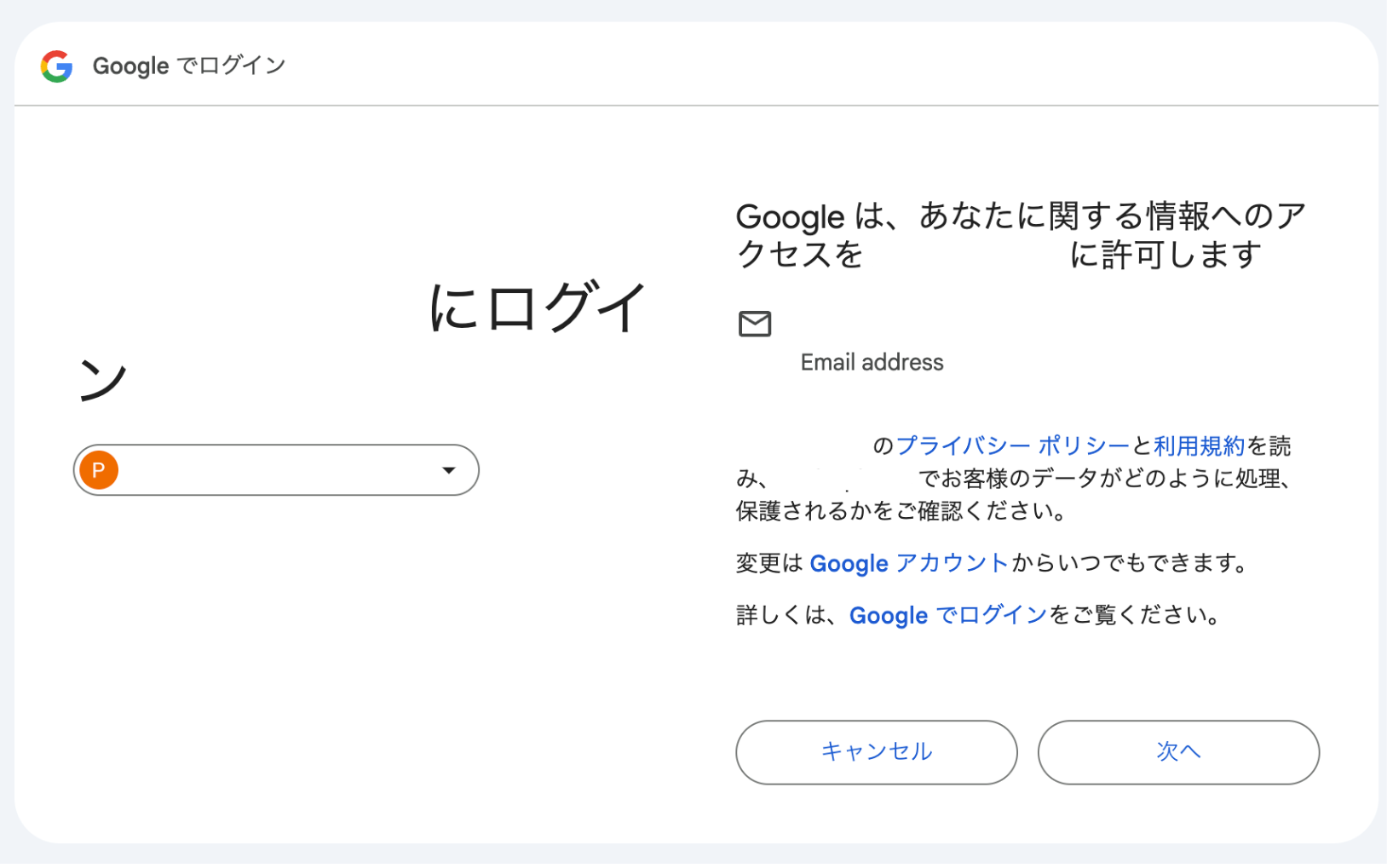Click the orange "P" account avatar
1387x868 pixels.
click(x=99, y=470)
